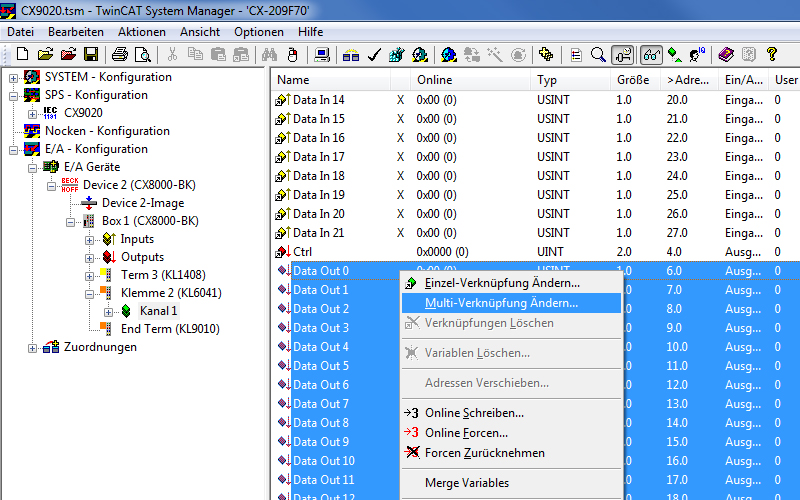The width and height of the screenshot is (800, 500).
Task: Expand the Inputs tree node
Action: coord(89,240)
